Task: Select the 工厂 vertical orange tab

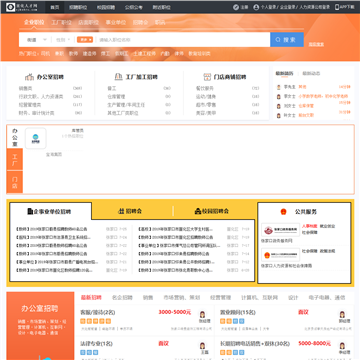Action: click(15, 160)
